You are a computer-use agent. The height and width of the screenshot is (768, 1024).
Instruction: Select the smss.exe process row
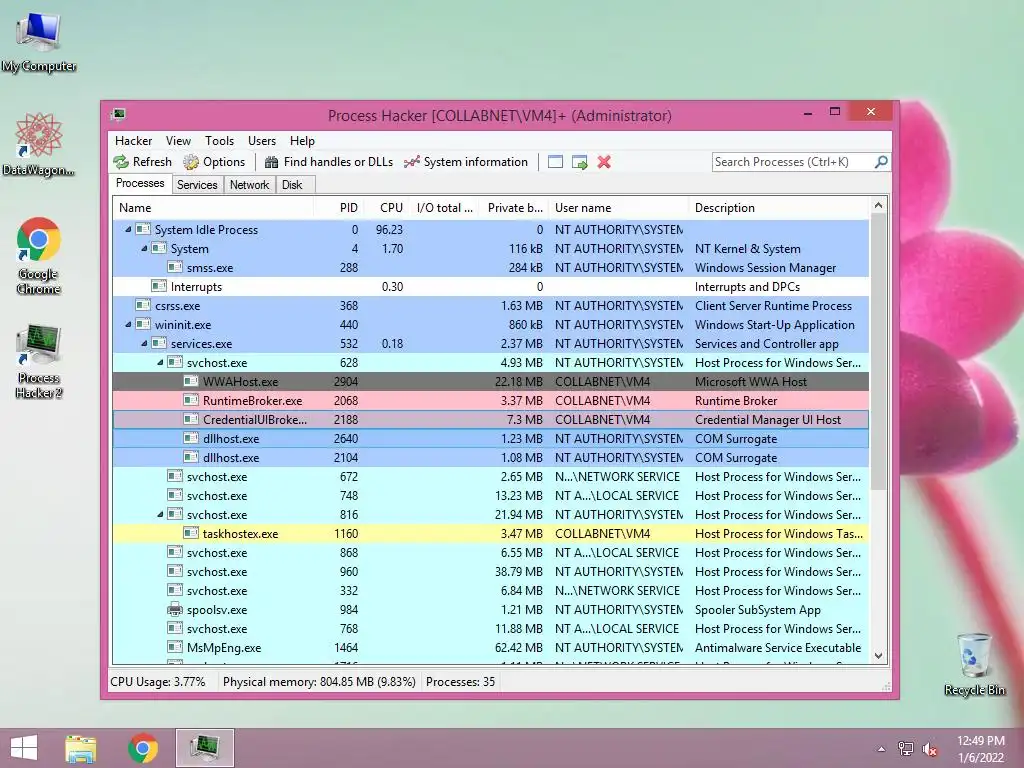pos(491,268)
